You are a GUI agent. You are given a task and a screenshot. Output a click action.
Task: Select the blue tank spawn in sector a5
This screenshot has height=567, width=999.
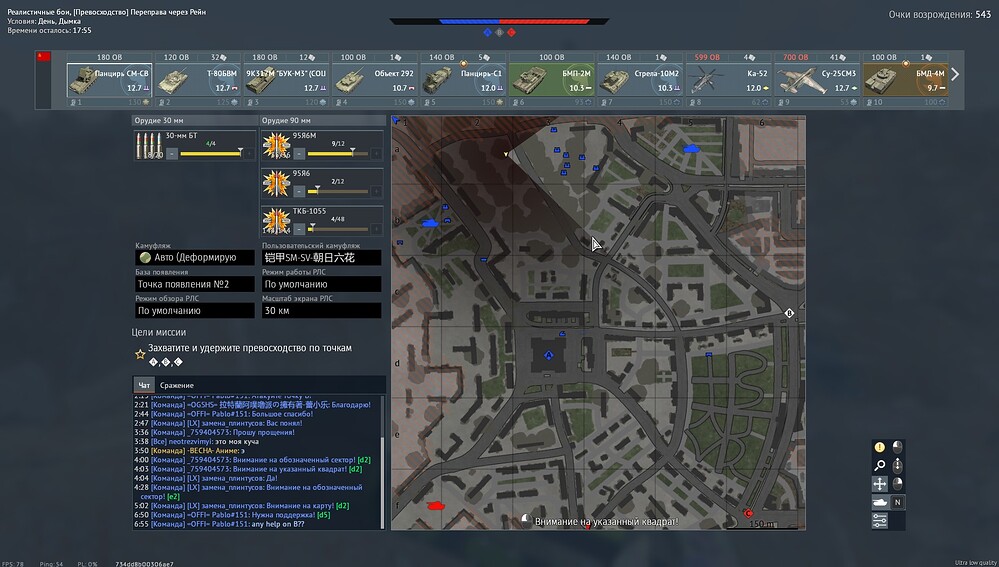691,148
